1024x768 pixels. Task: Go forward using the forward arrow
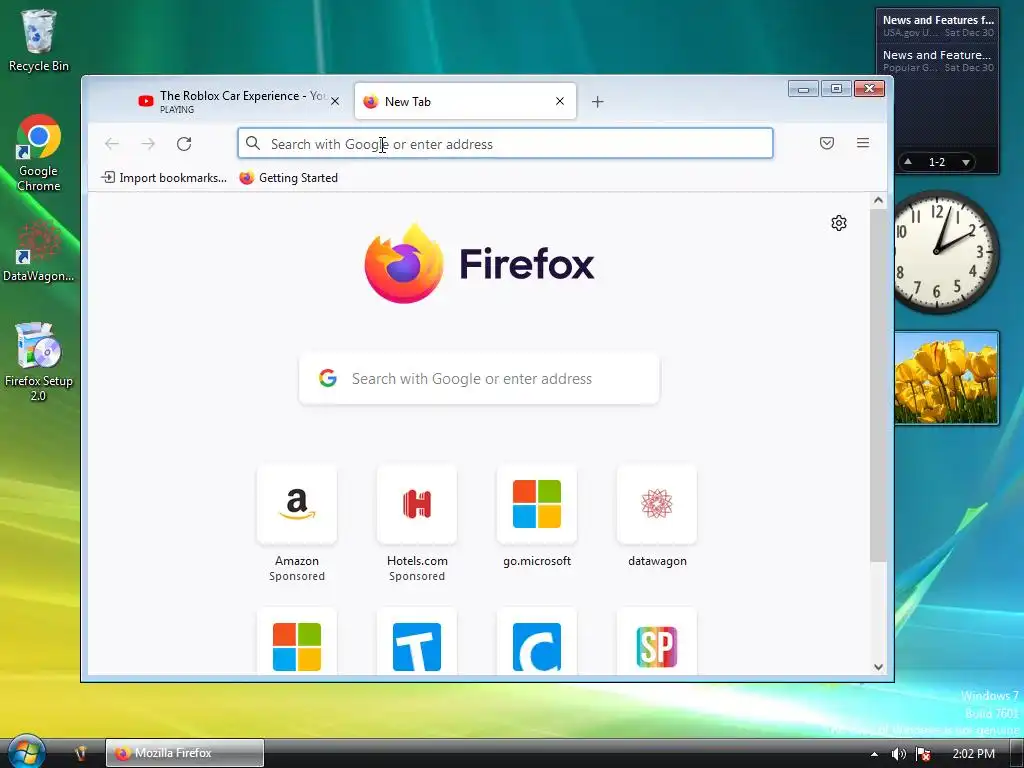coord(148,144)
